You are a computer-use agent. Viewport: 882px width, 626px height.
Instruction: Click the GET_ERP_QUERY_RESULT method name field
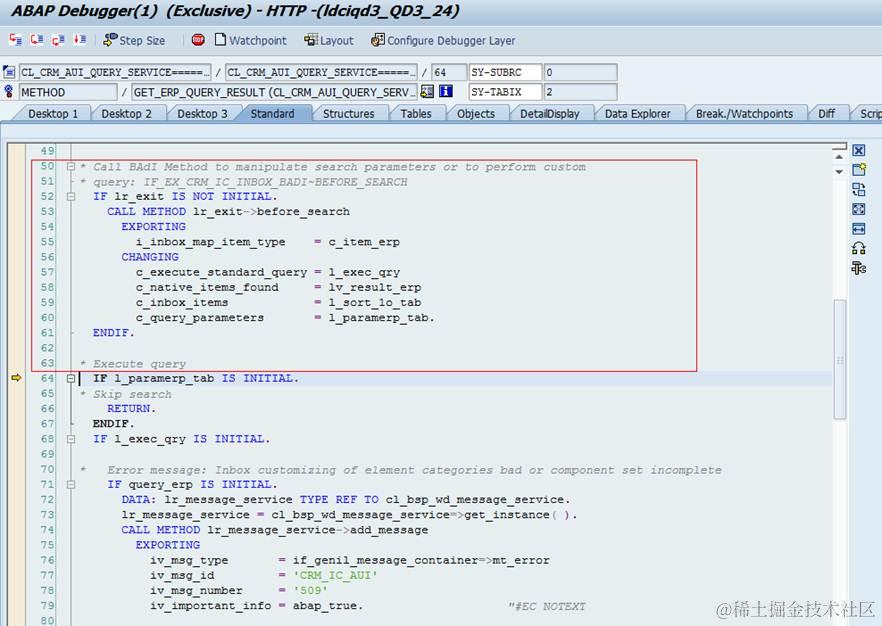[274, 92]
